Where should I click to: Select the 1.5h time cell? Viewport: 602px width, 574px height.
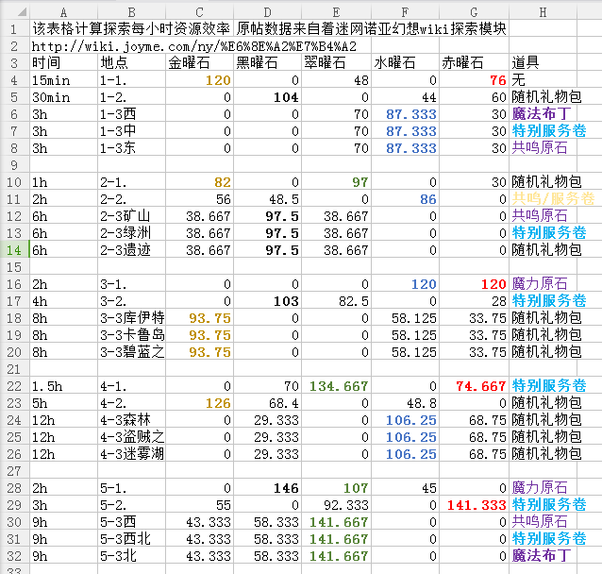(x=64, y=386)
